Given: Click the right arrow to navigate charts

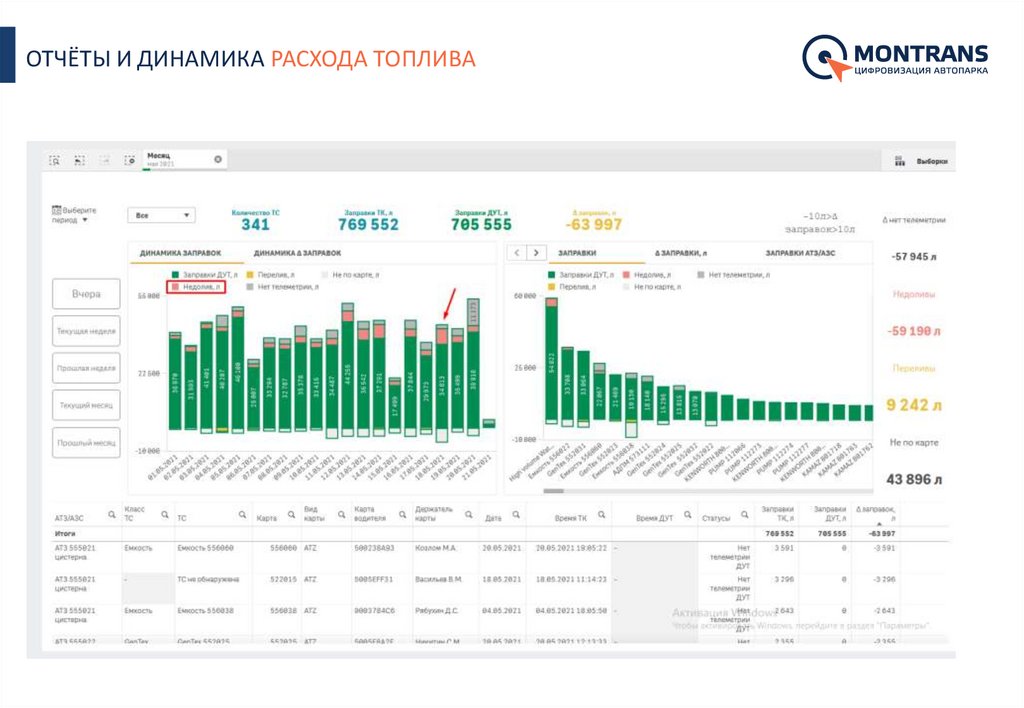Looking at the screenshot, I should tap(536, 253).
